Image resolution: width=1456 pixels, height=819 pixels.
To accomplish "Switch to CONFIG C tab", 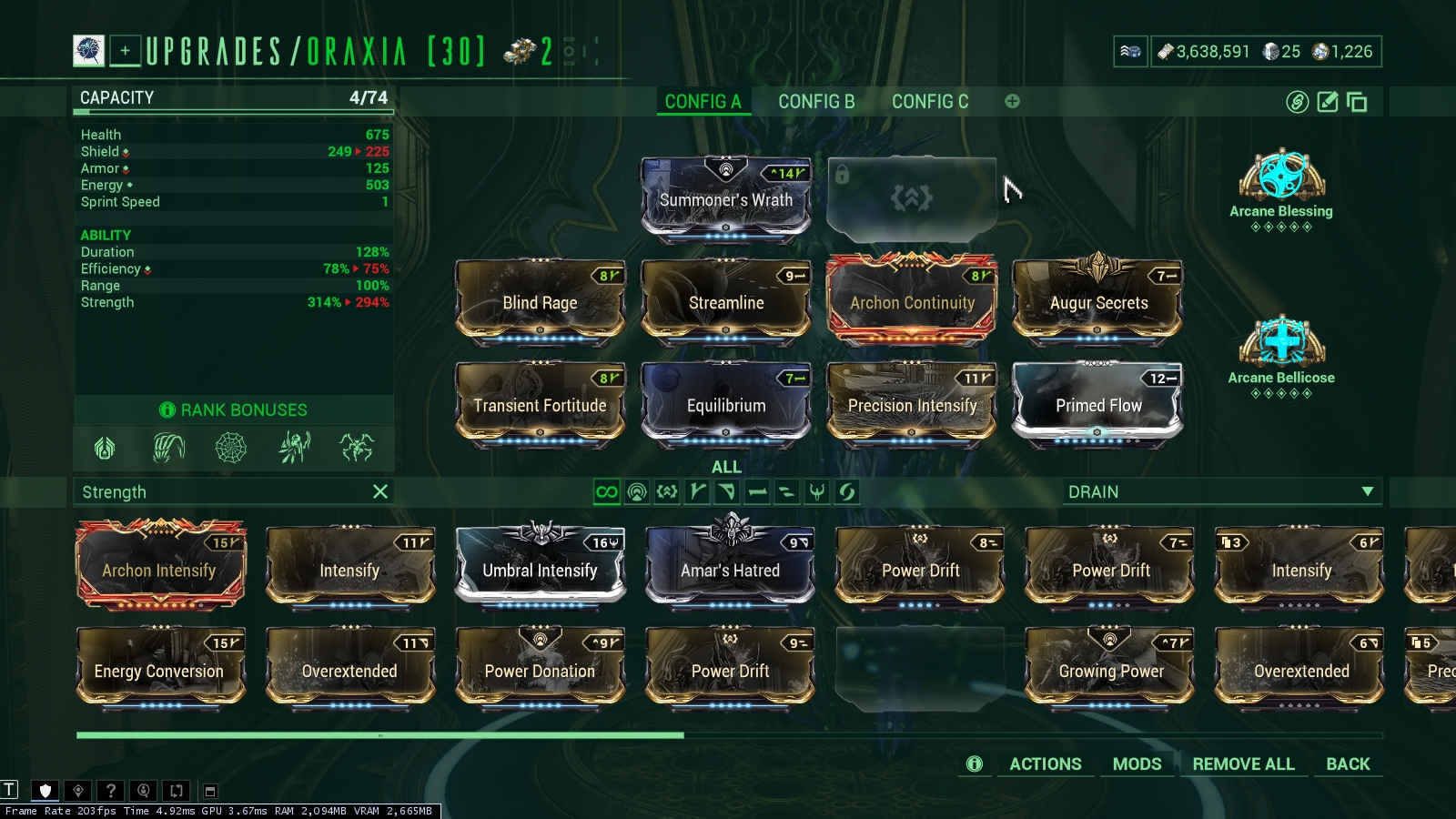I will pyautogui.click(x=930, y=102).
